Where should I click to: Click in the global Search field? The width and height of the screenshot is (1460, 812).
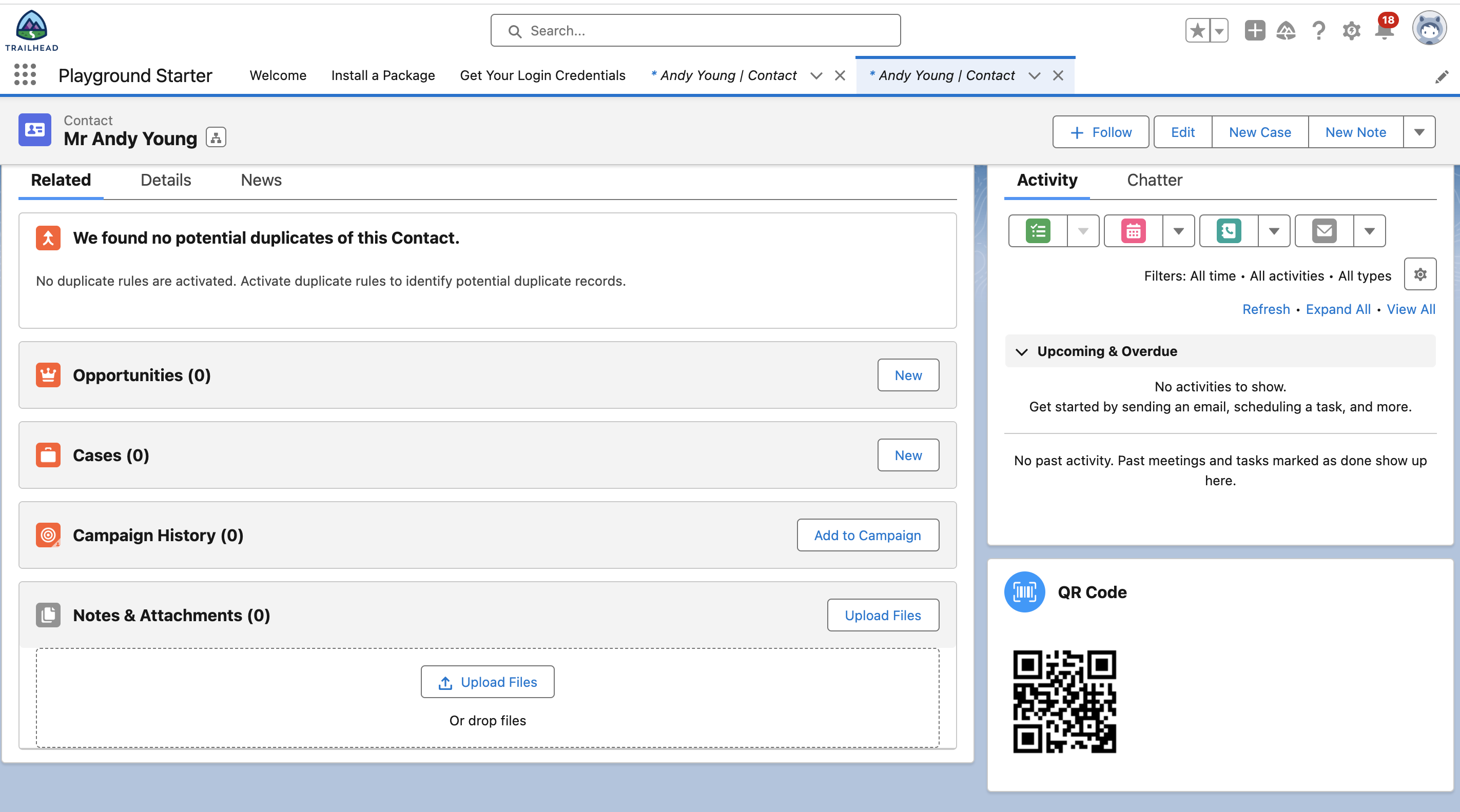coord(695,31)
